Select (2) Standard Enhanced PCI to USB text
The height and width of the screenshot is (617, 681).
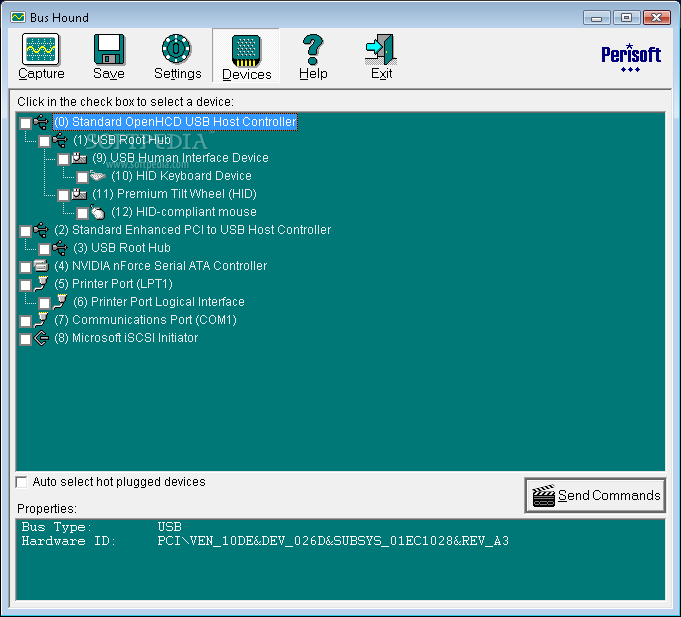pos(192,230)
